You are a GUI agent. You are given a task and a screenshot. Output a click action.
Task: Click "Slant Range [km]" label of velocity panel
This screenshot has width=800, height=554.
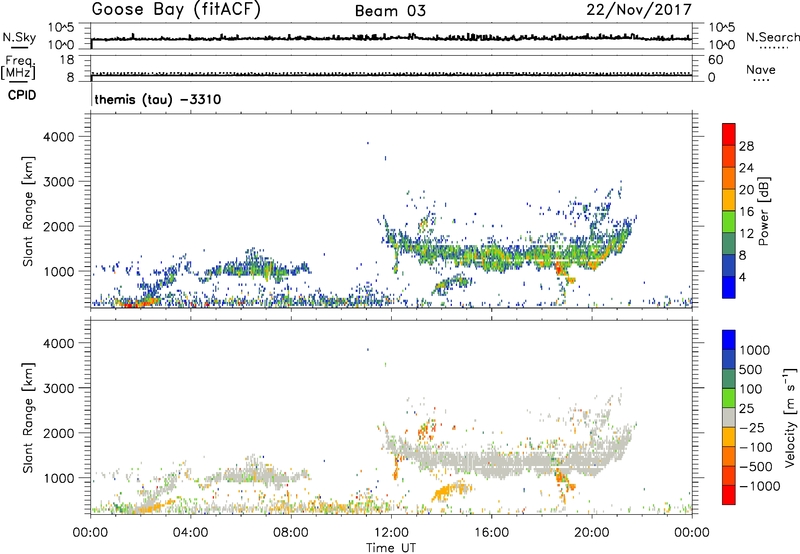click(x=28, y=418)
